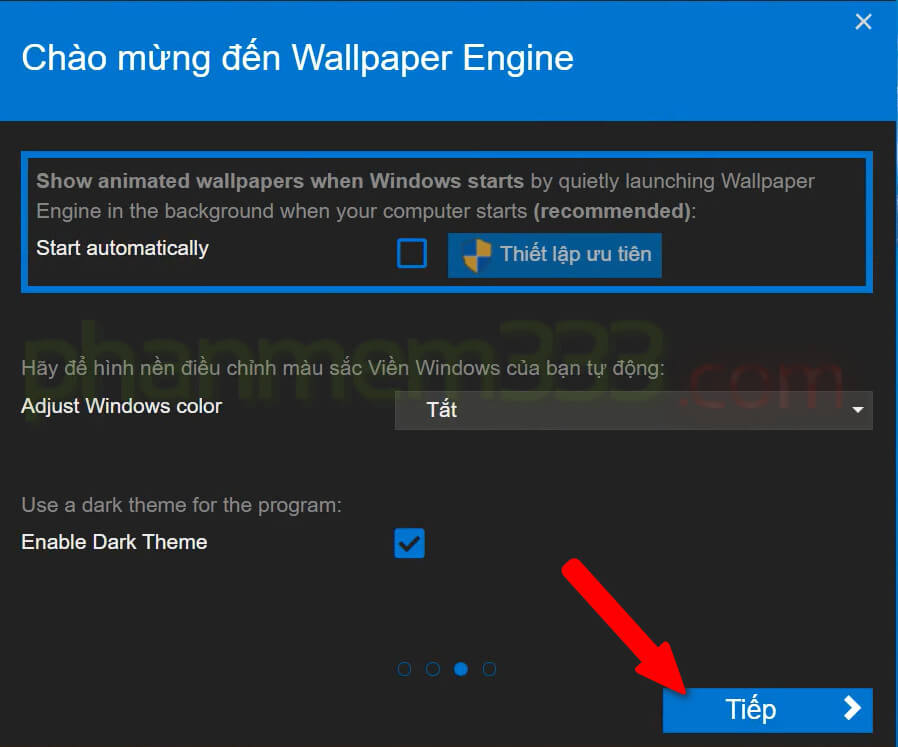Enable the Start automatically checkbox
The height and width of the screenshot is (747, 898).
pos(412,253)
